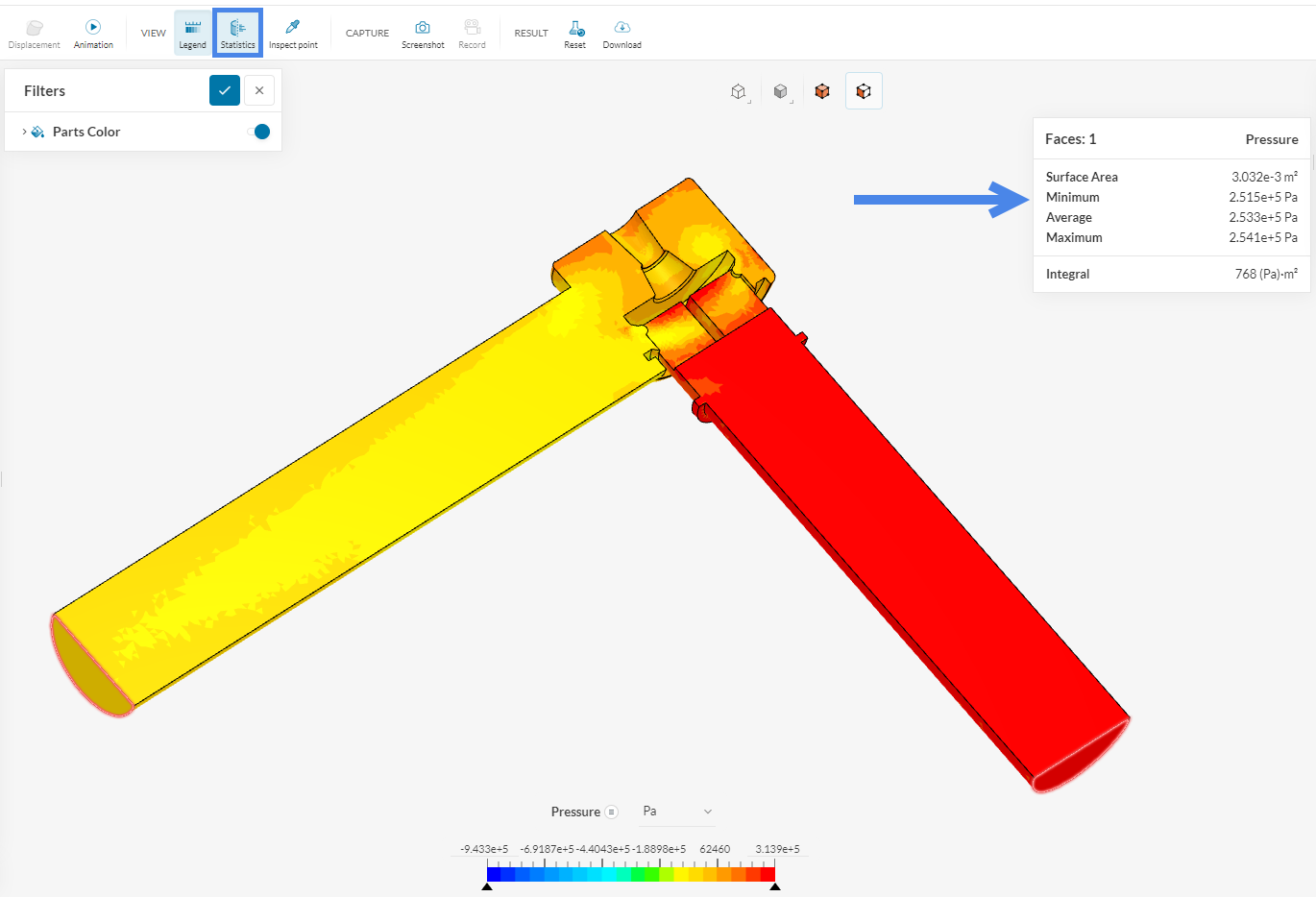
Task: Reset the result view
Action: [x=574, y=32]
